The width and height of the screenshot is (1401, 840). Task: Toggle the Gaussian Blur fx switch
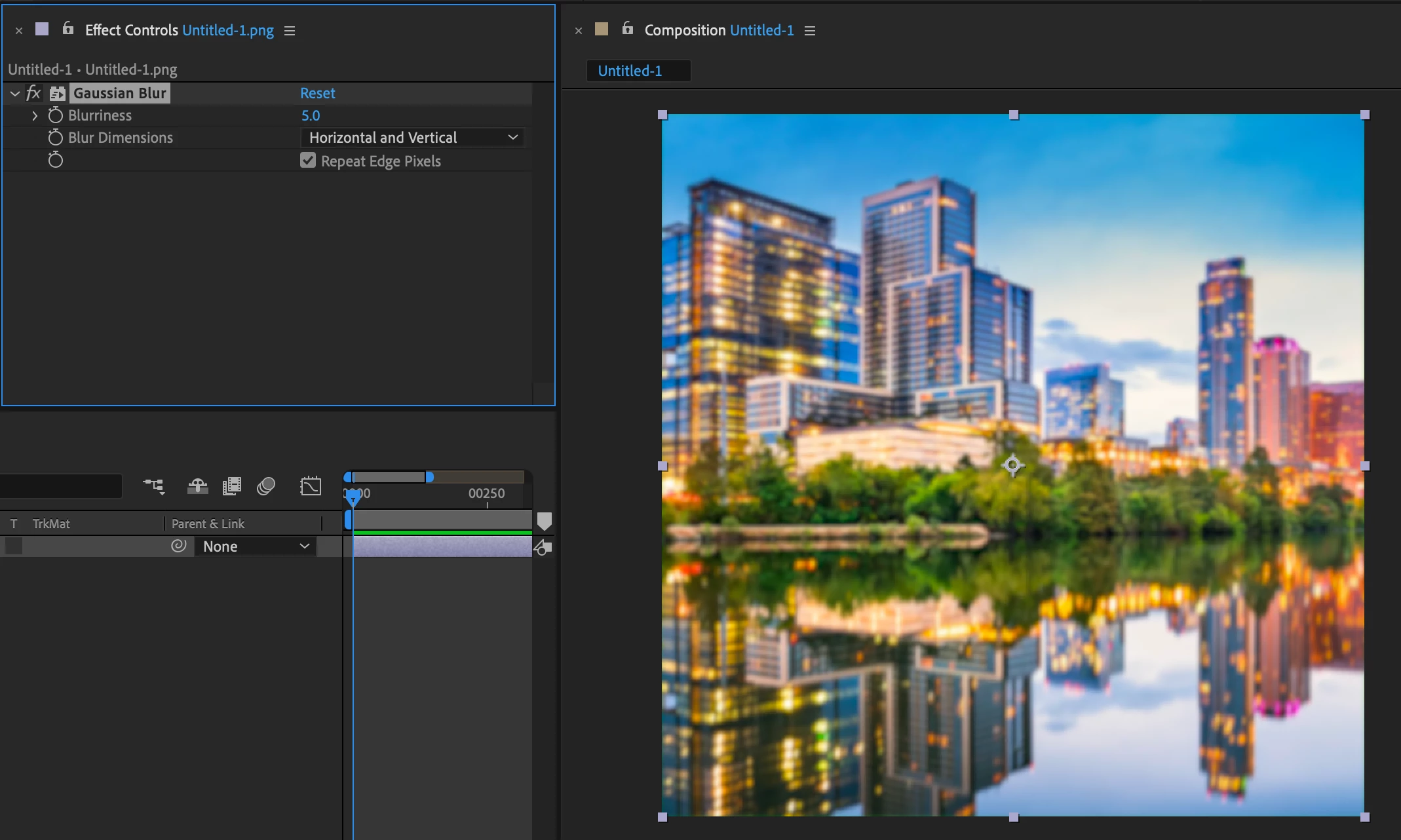point(33,93)
